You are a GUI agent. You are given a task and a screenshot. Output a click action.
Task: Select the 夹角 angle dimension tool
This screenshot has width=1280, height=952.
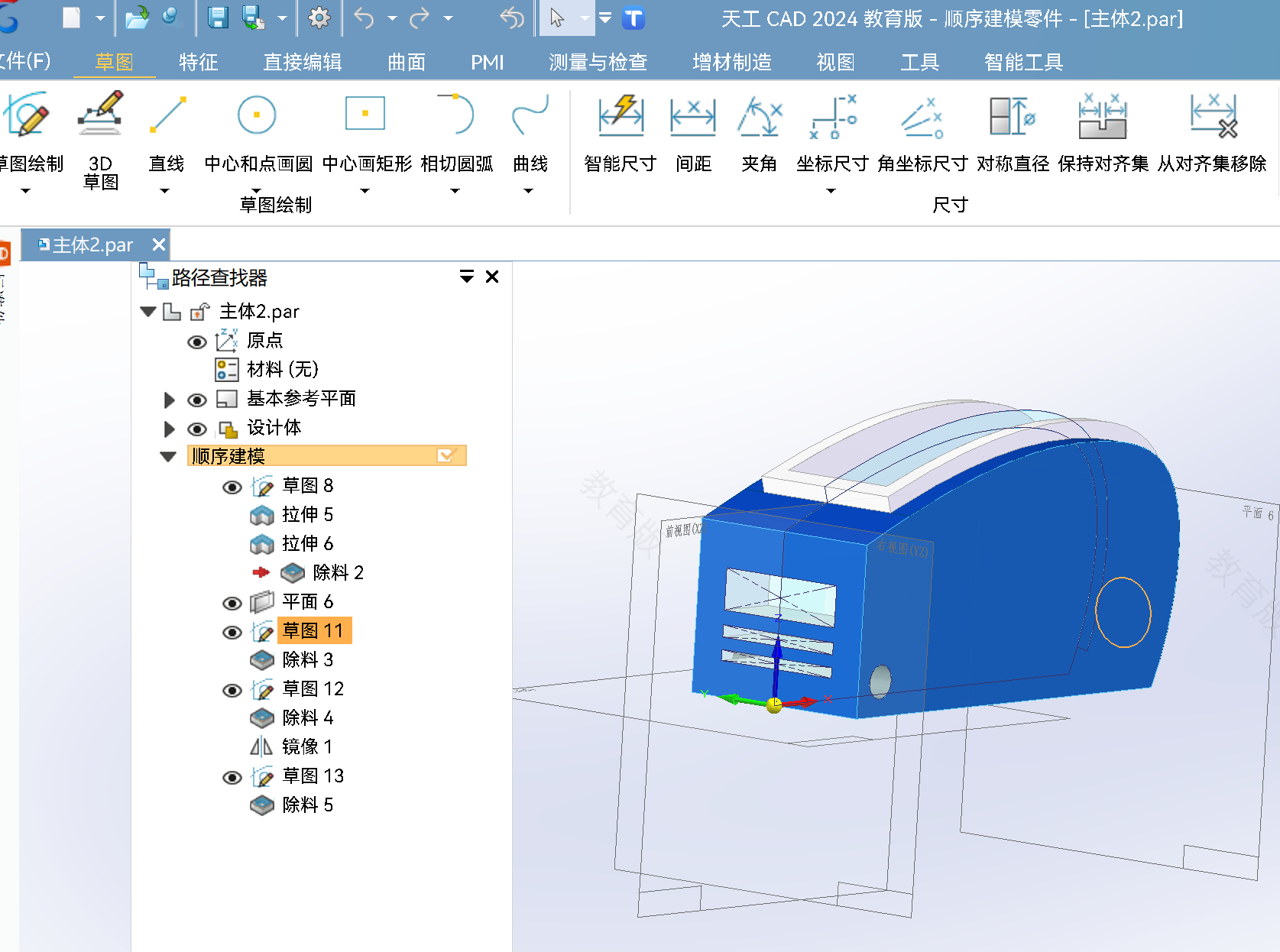(x=759, y=131)
